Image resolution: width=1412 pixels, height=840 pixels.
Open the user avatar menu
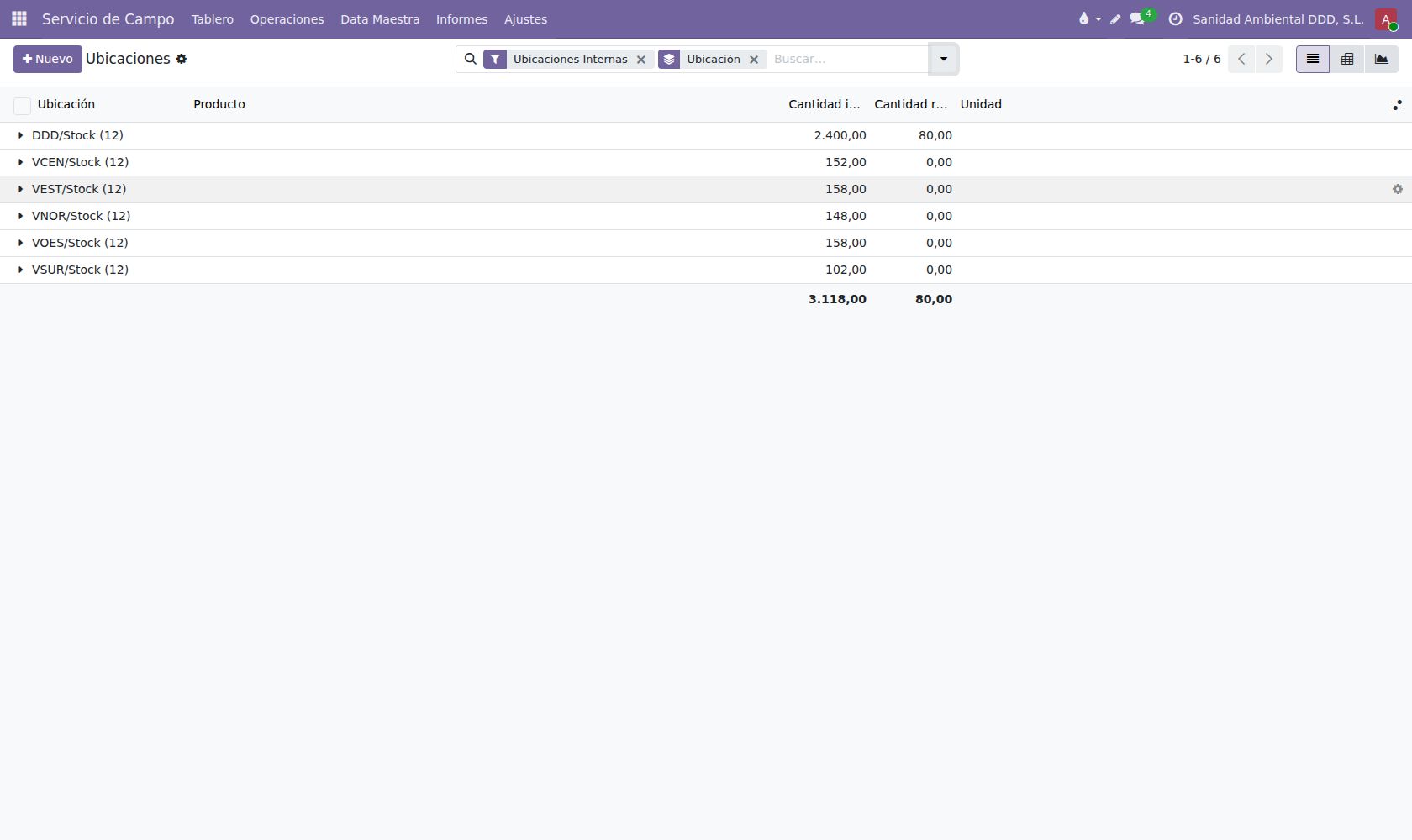point(1386,19)
